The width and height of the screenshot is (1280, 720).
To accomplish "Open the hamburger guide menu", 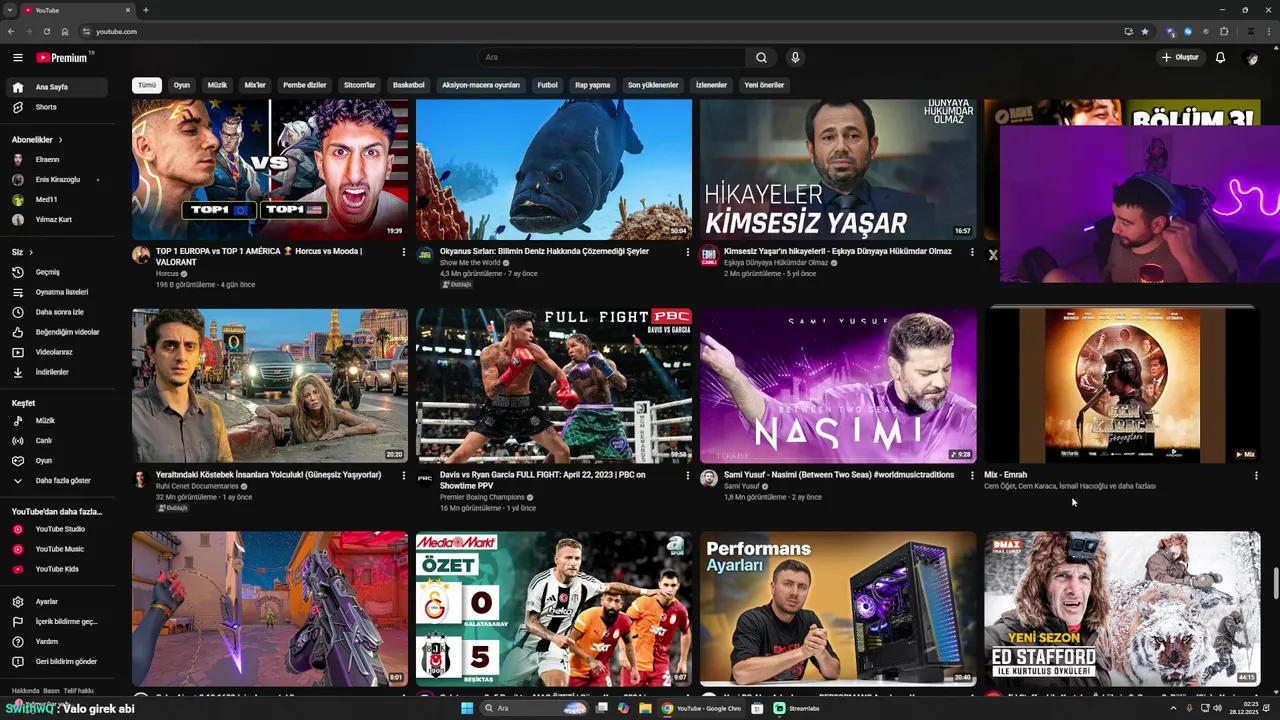I will (x=18, y=58).
